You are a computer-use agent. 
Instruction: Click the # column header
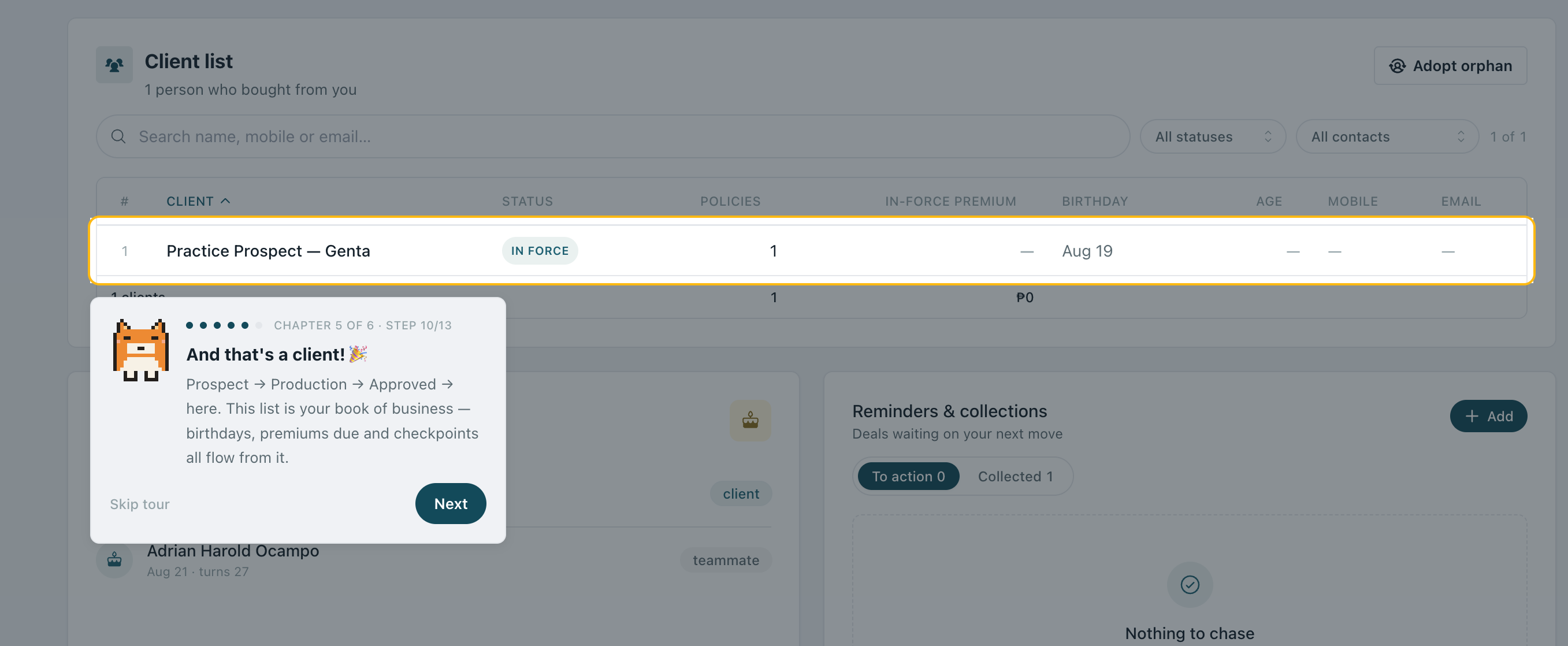(124, 201)
